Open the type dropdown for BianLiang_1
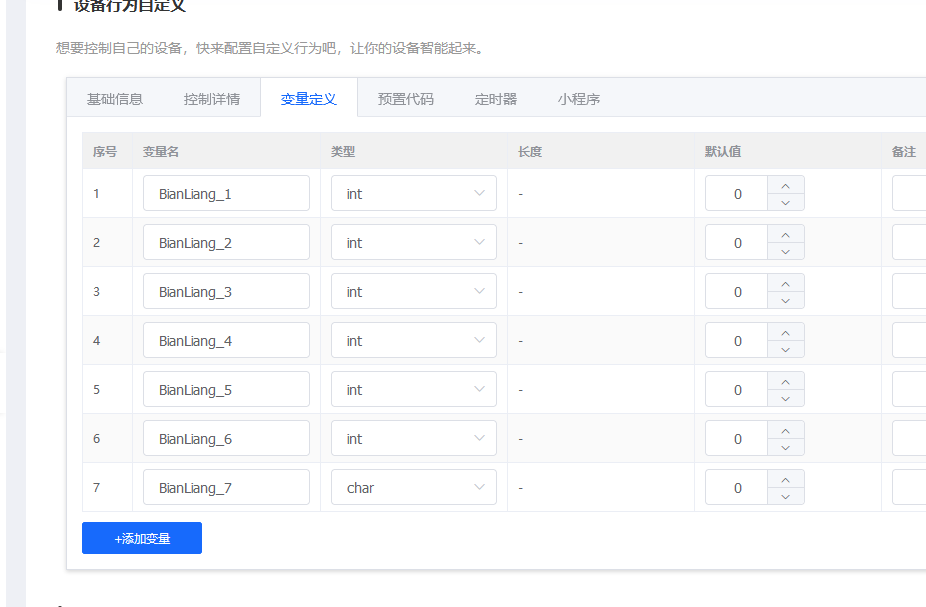Screen dimensions: 926x607 [x=413, y=193]
